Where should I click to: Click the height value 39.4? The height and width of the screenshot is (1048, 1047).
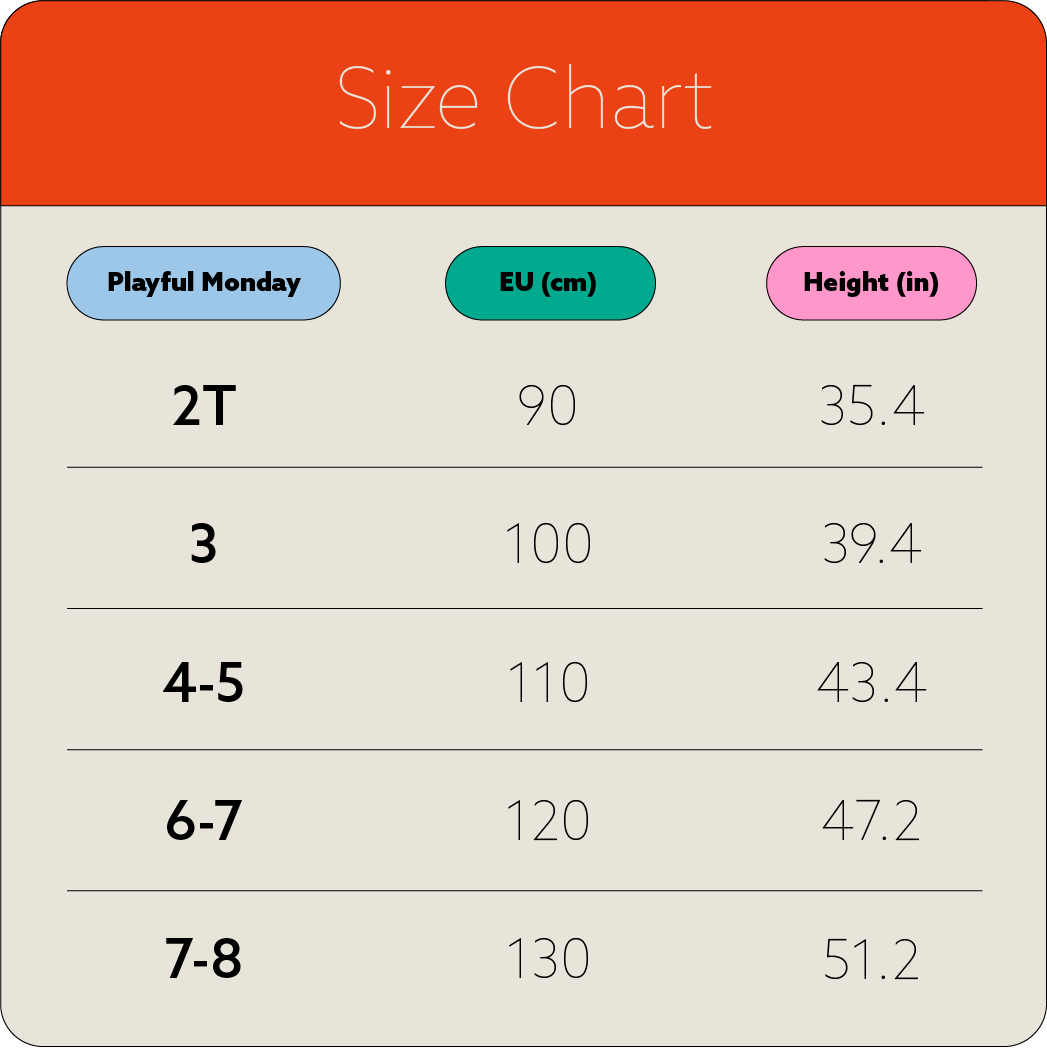click(x=871, y=545)
